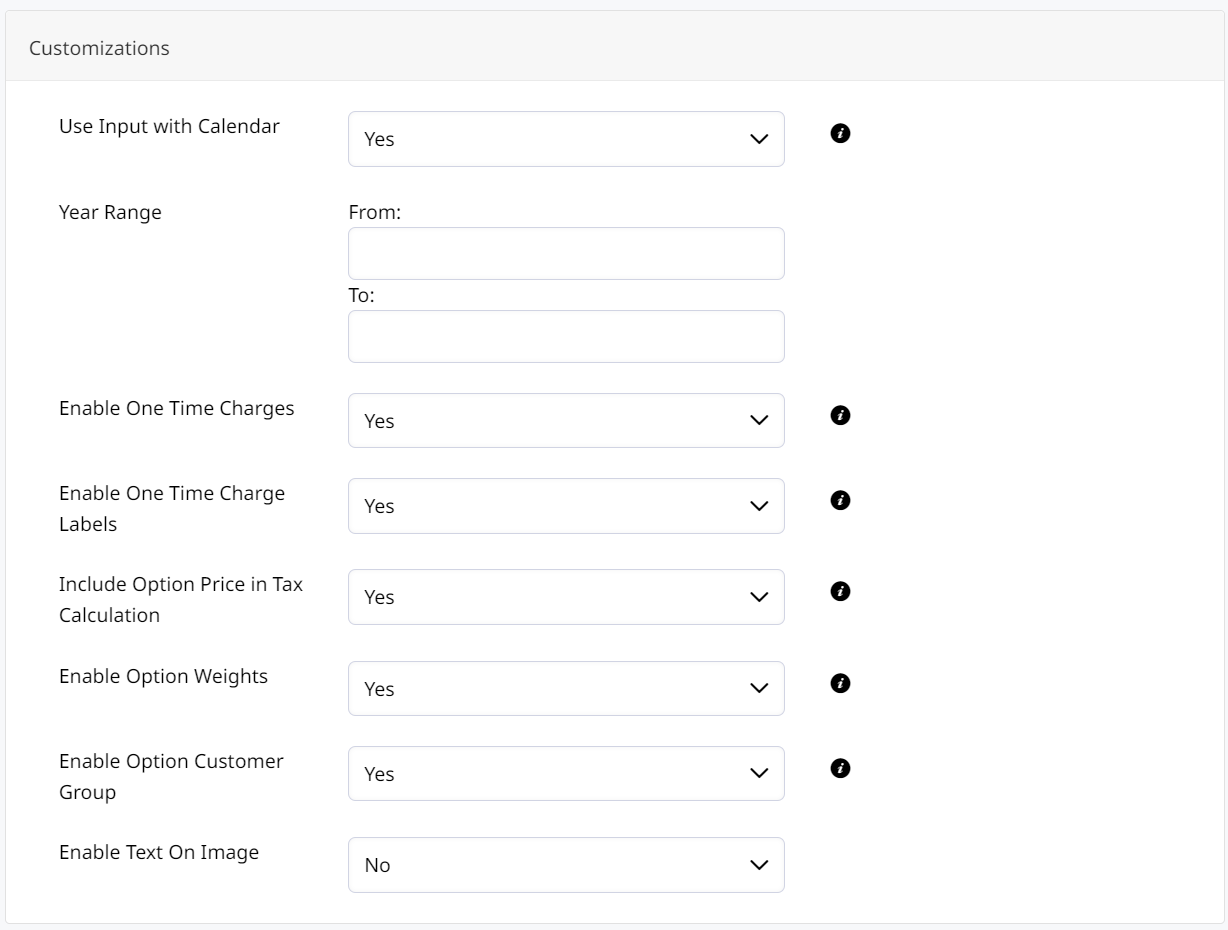Click the Year Range label text
The height and width of the screenshot is (930, 1228).
(110, 212)
